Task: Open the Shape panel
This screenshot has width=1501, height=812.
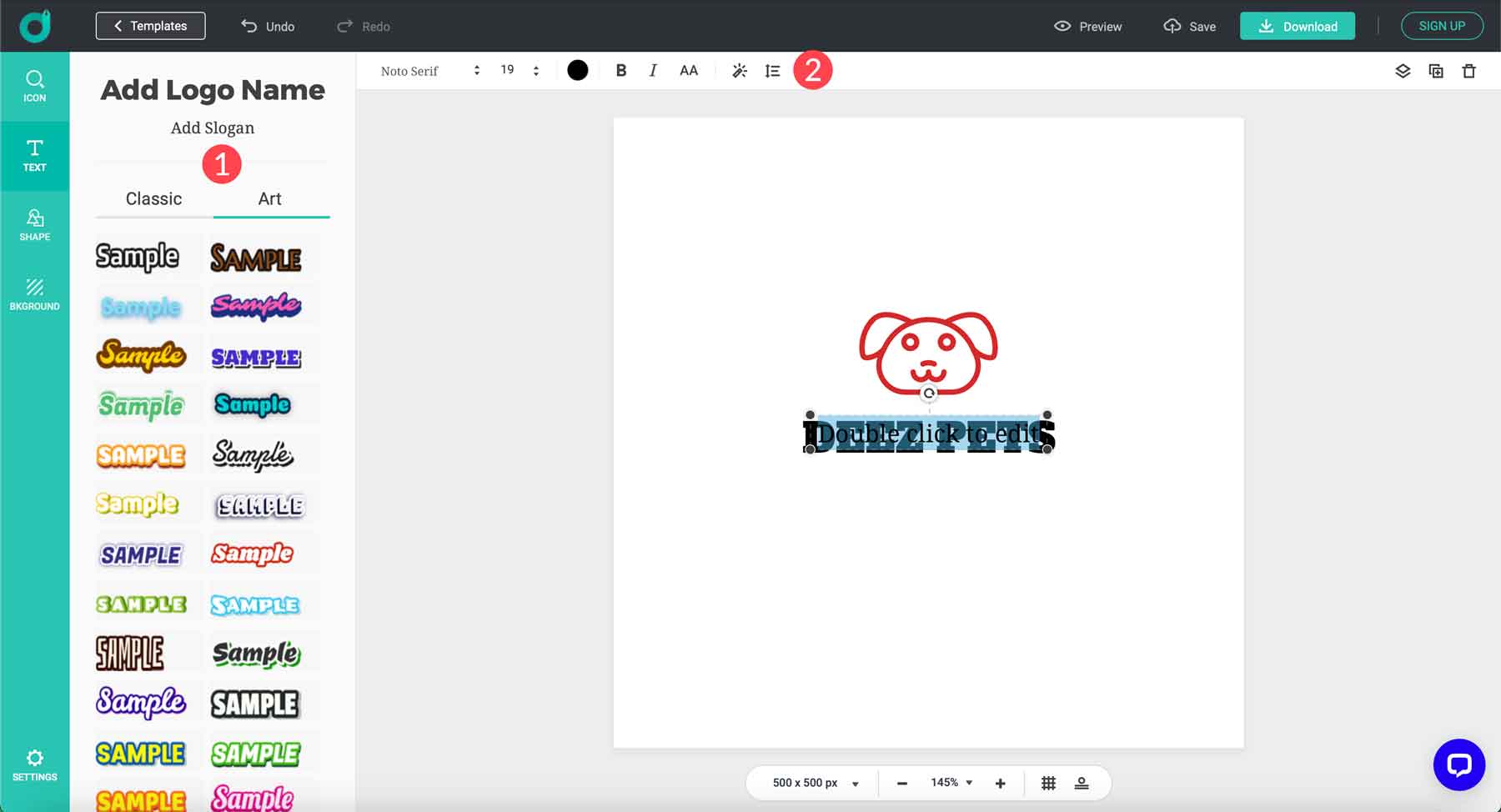Action: (x=35, y=223)
